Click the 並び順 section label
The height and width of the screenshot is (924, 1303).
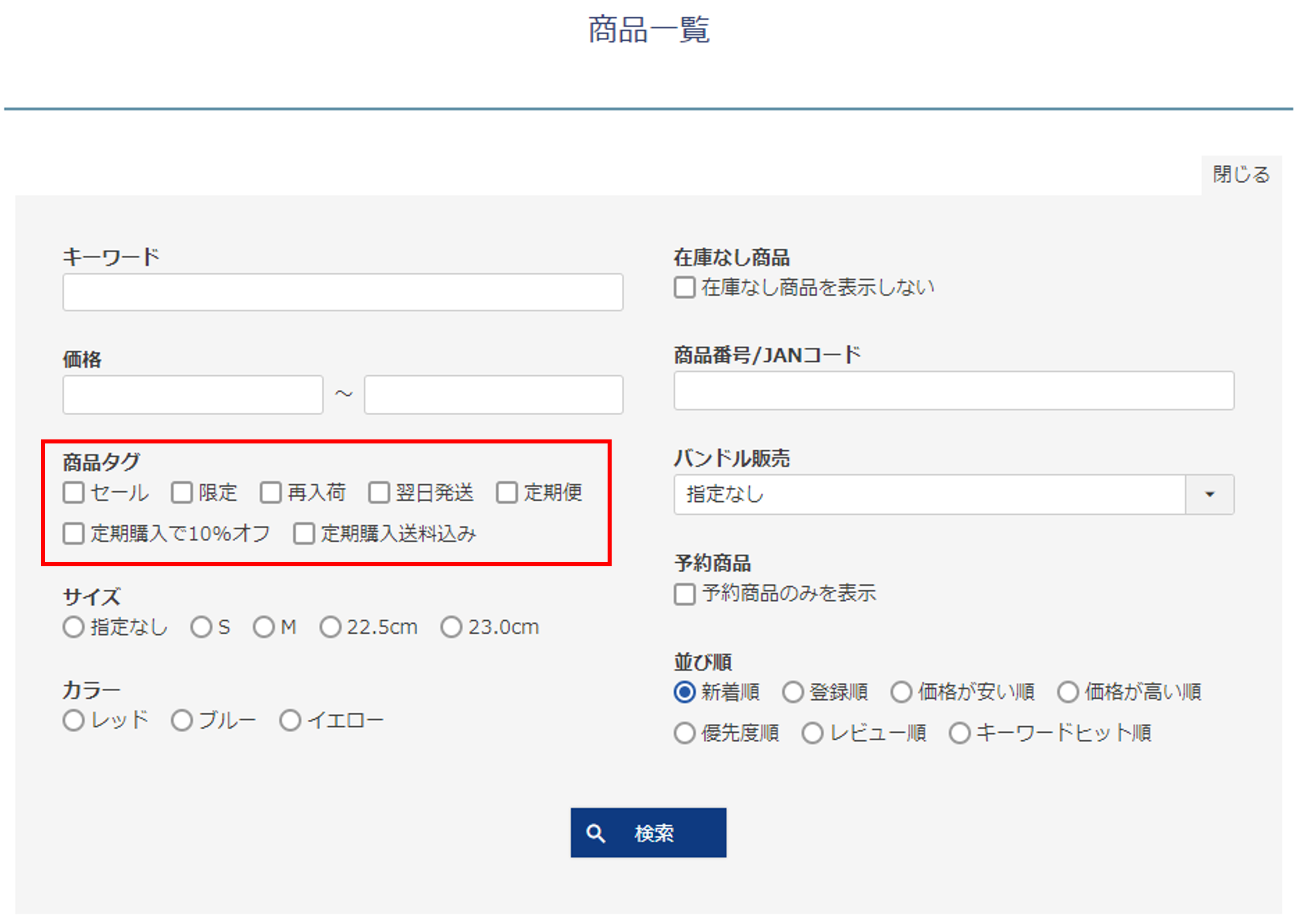click(703, 662)
